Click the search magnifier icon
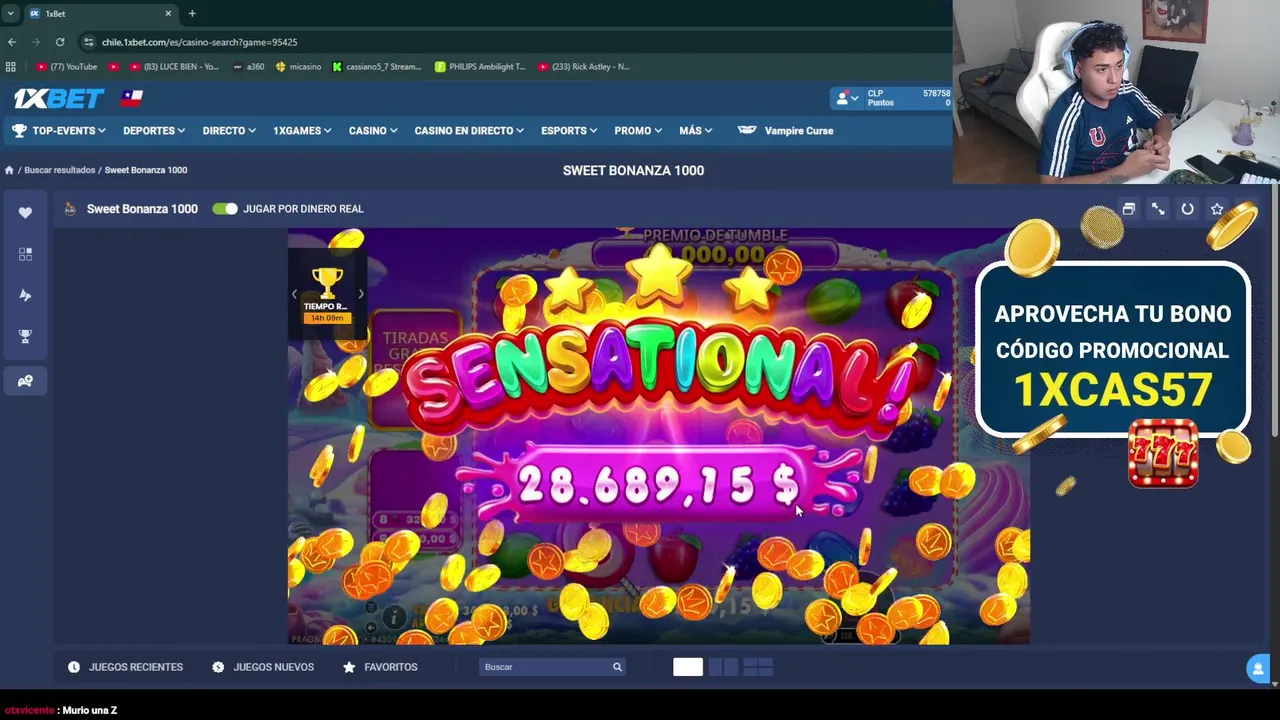The width and height of the screenshot is (1280, 720). coord(617,667)
